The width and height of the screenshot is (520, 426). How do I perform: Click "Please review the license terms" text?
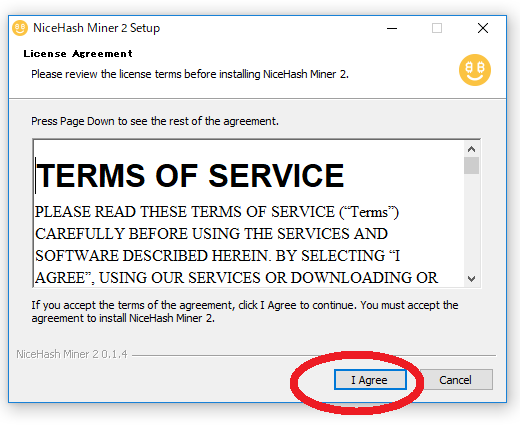pos(190,74)
